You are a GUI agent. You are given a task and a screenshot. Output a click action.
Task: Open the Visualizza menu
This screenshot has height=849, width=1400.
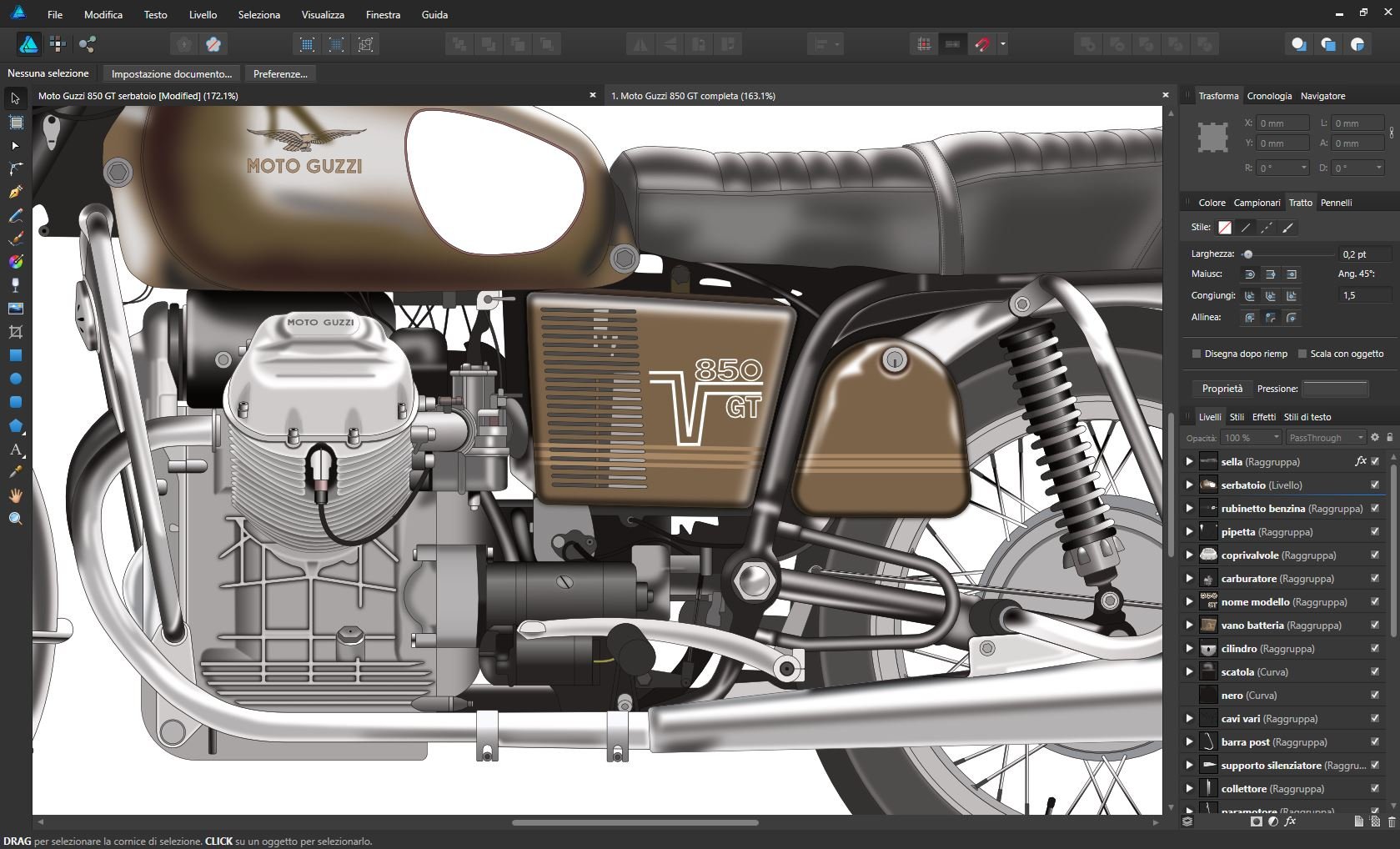323,14
